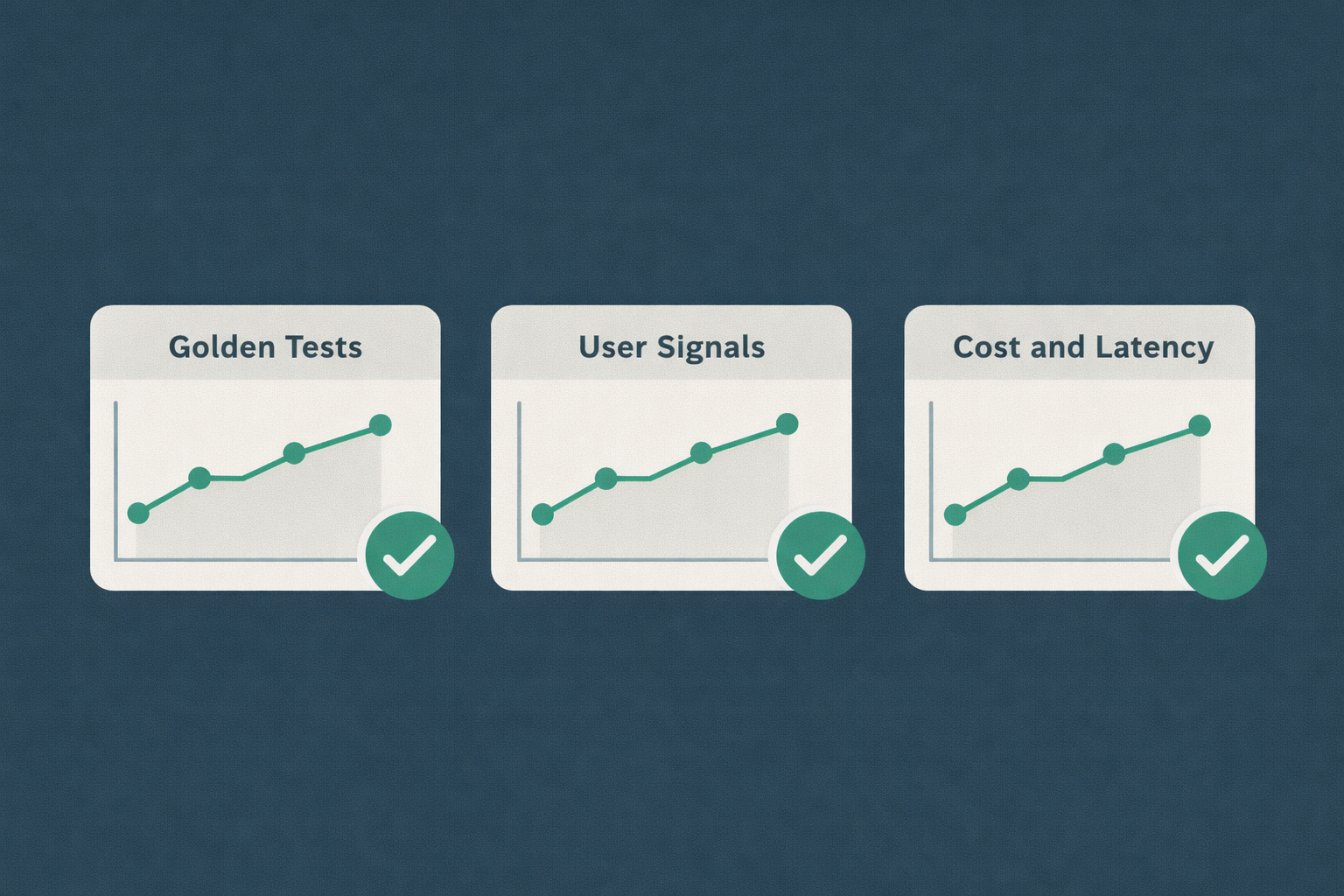This screenshot has width=1344, height=896.
Task: Select the highest data point in Golden Tests chart
Action: pyautogui.click(x=380, y=425)
